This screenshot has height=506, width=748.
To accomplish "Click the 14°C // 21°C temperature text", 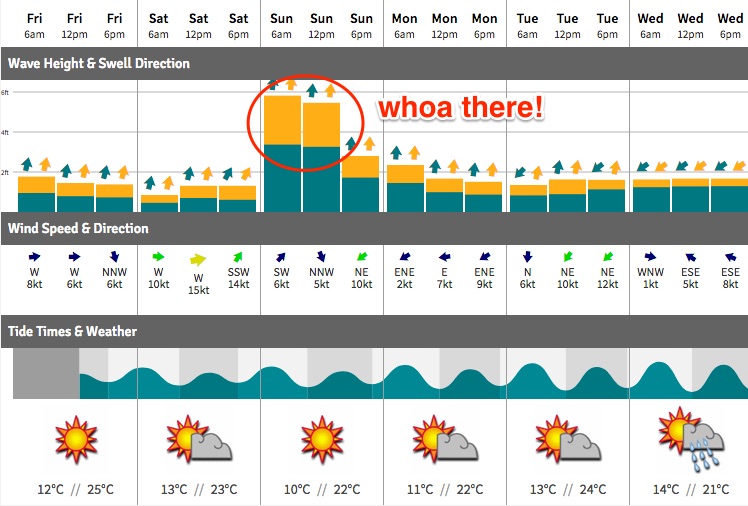I will tap(691, 489).
